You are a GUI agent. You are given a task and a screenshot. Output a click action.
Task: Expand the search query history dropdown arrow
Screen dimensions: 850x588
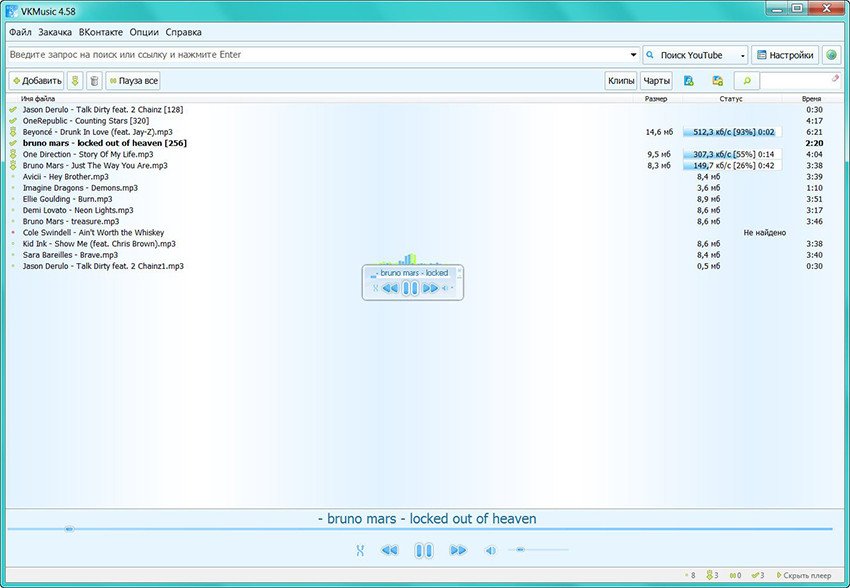pyautogui.click(x=633, y=55)
